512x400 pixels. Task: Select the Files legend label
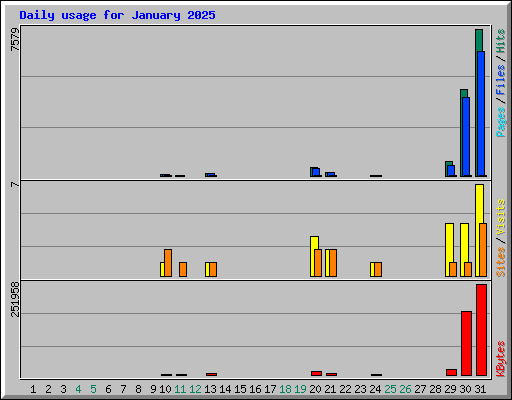coord(501,80)
